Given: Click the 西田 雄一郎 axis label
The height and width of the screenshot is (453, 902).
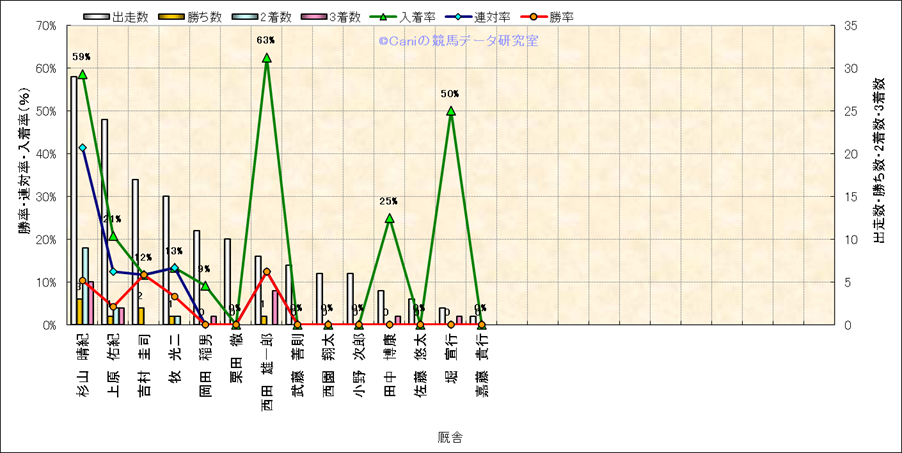Looking at the screenshot, I should click(x=267, y=370).
